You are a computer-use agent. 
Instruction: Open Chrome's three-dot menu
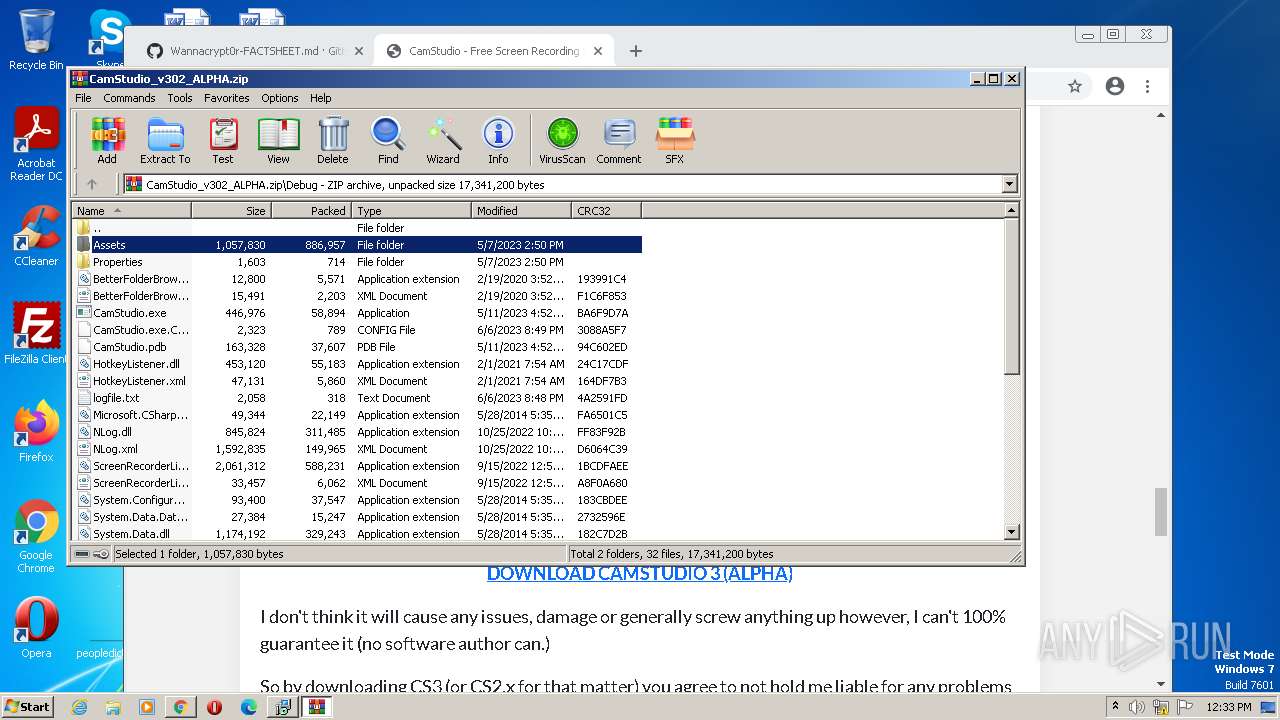[1147, 86]
